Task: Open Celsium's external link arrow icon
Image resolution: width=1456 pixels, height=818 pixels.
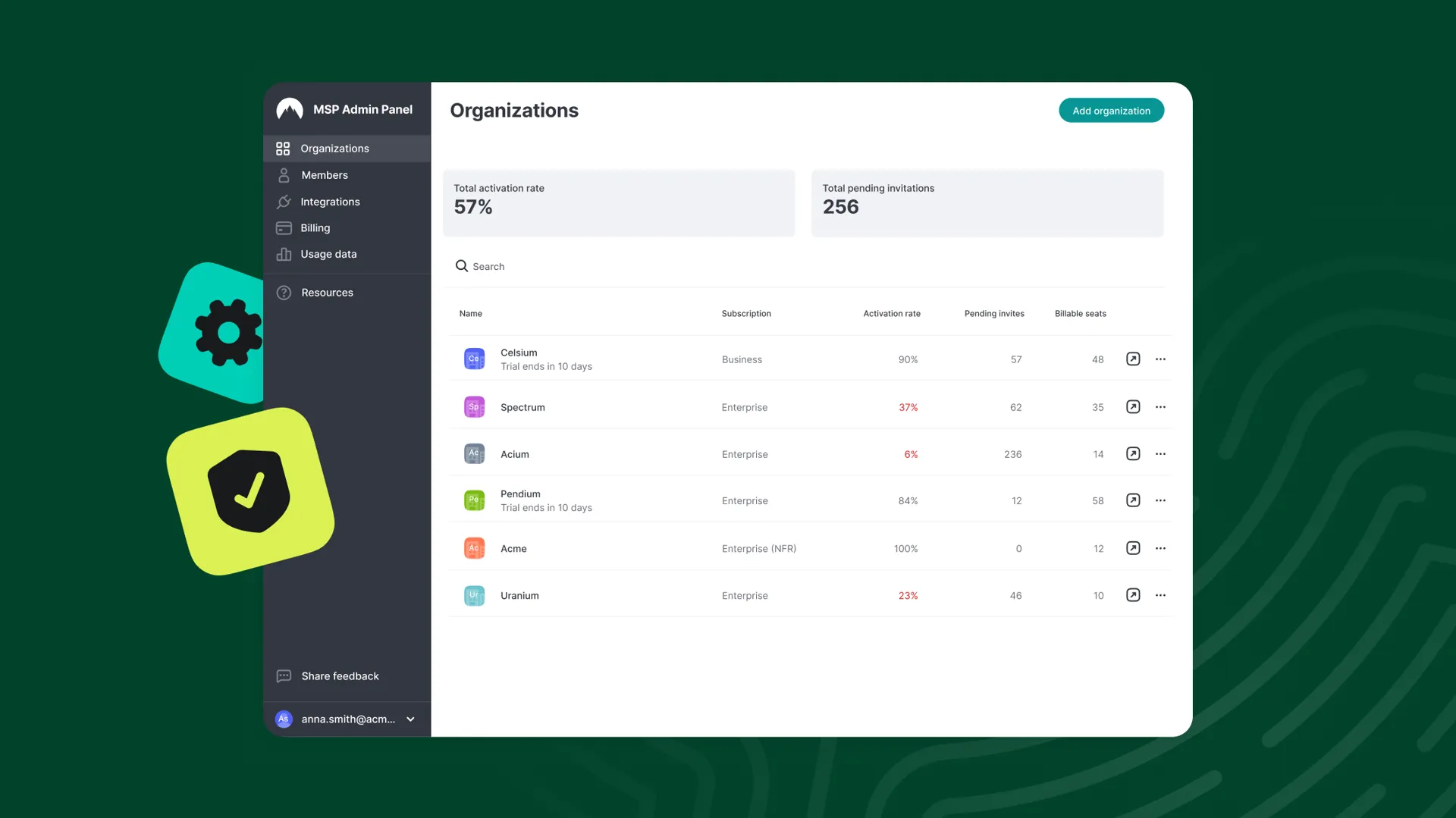Action: click(1133, 359)
